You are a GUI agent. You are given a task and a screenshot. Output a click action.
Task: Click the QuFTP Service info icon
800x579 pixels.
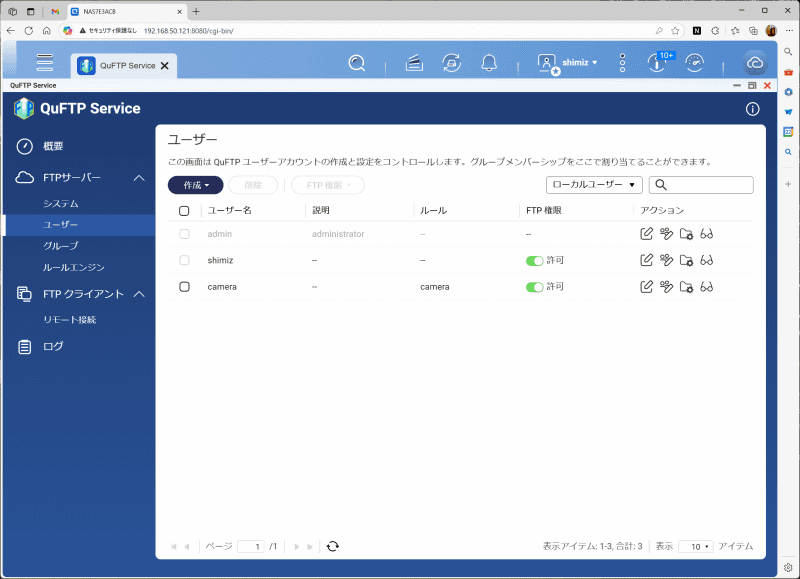point(752,110)
